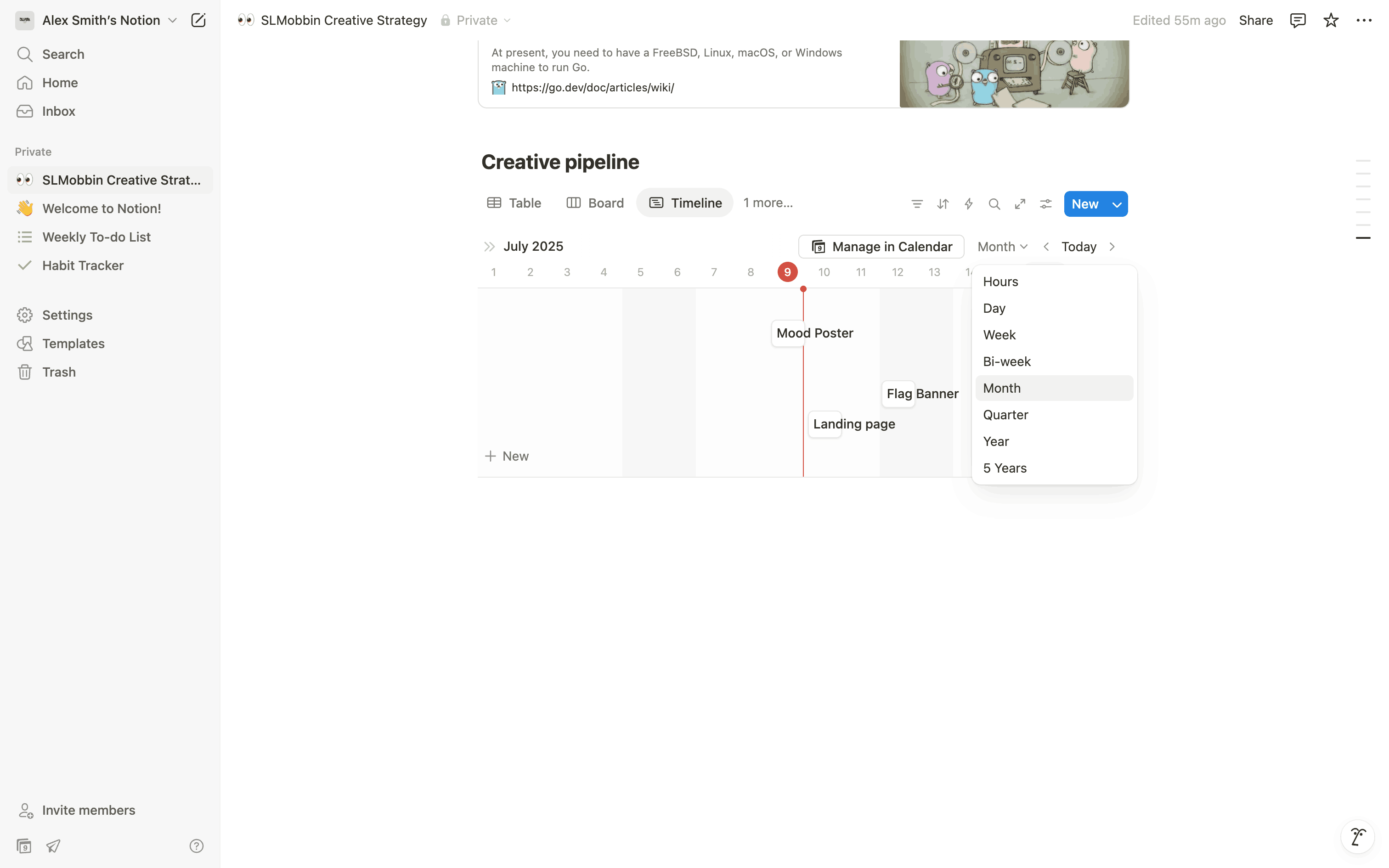The image size is (1389, 868).
Task: Click the Manage in Calendar button
Action: [881, 246]
